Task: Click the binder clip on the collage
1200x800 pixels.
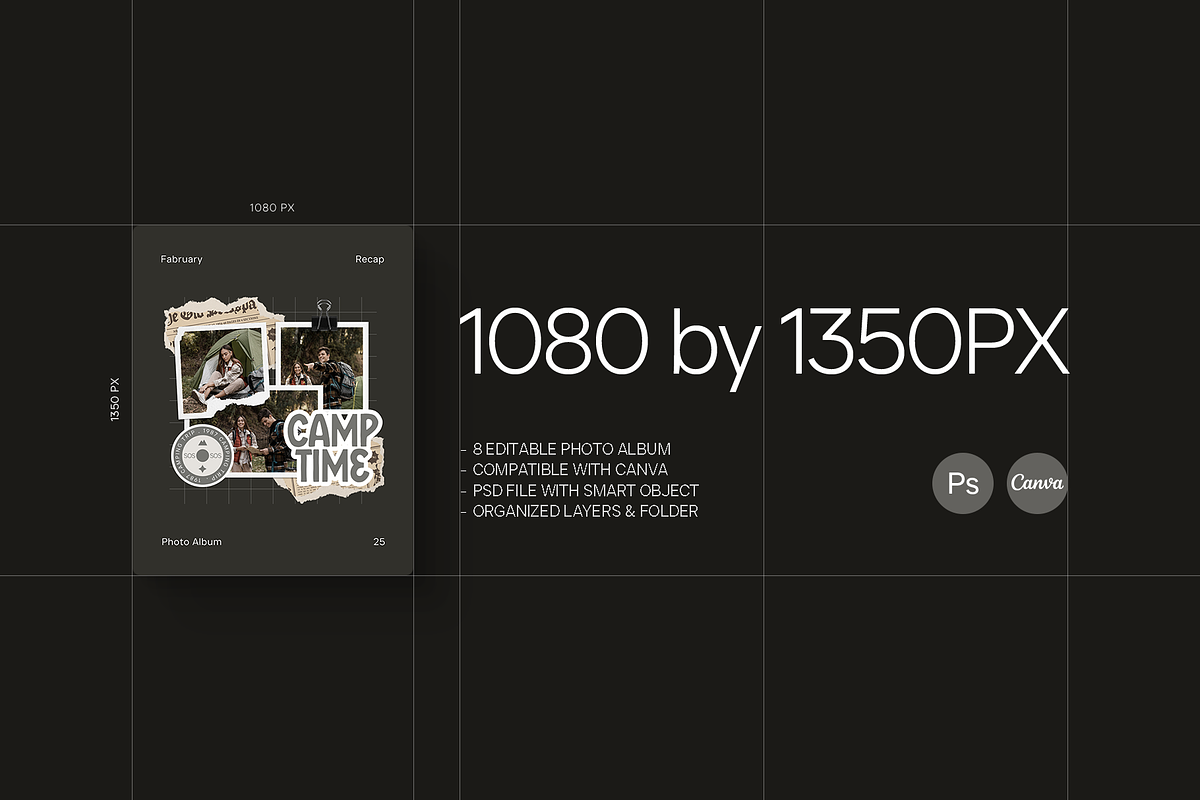Action: coord(324,313)
